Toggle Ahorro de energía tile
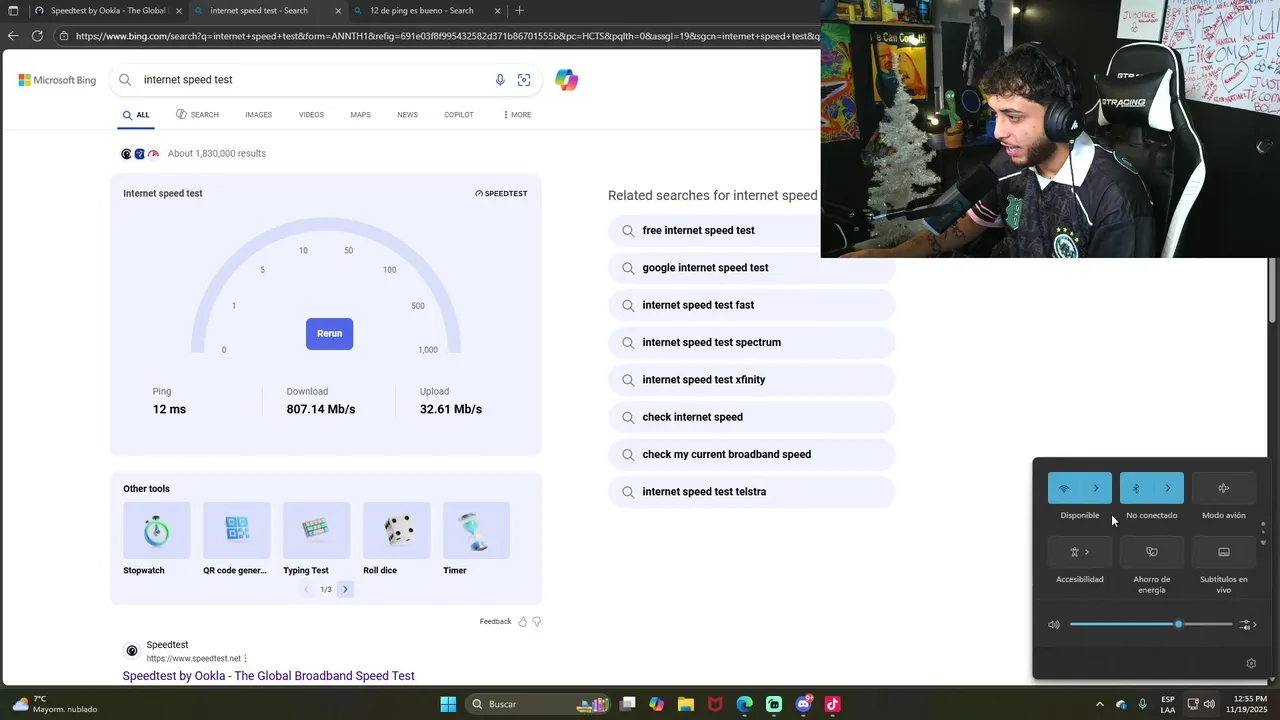The height and width of the screenshot is (720, 1280). click(1152, 552)
